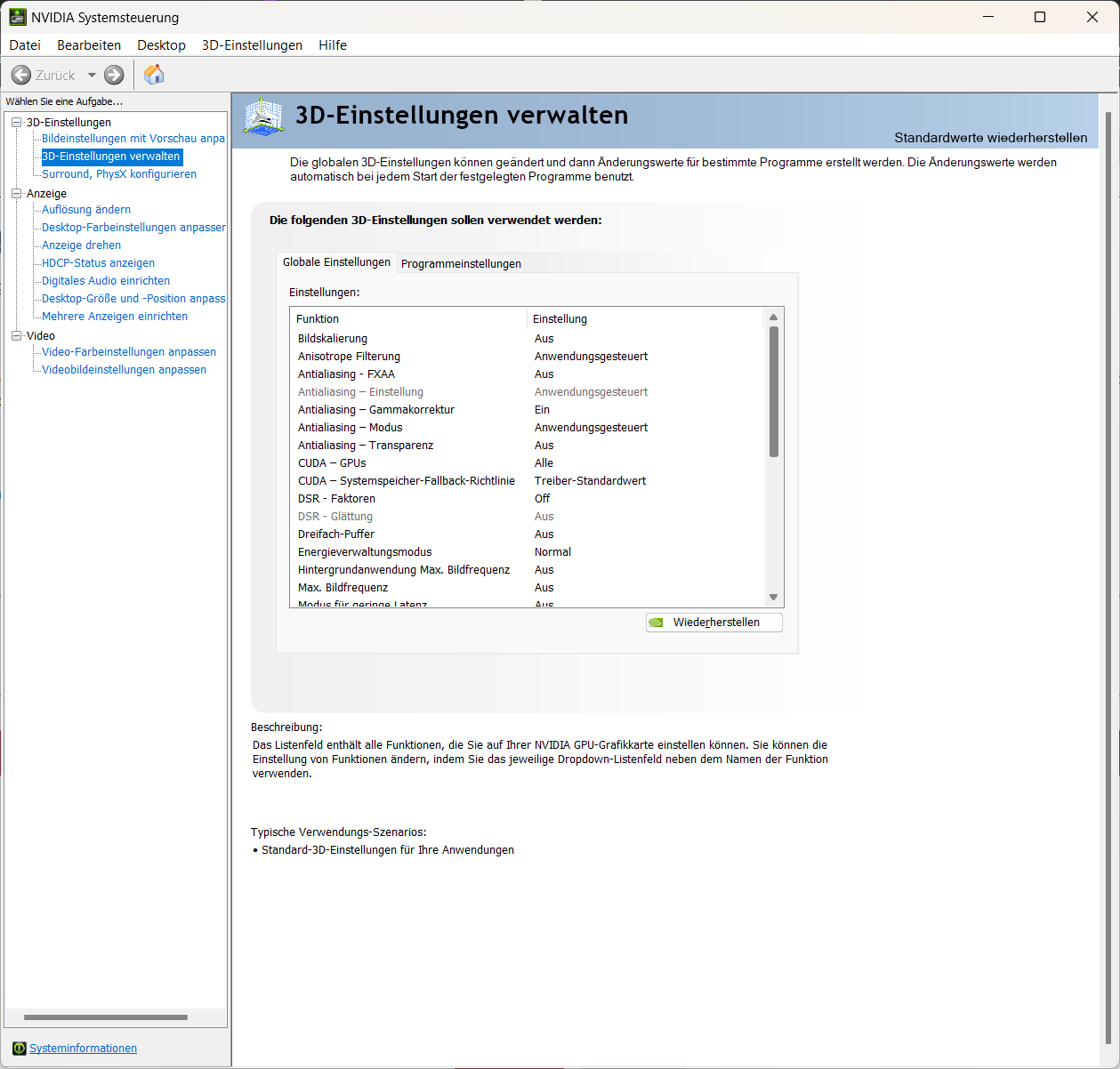
Task: Open the Datei menu
Action: pos(25,45)
